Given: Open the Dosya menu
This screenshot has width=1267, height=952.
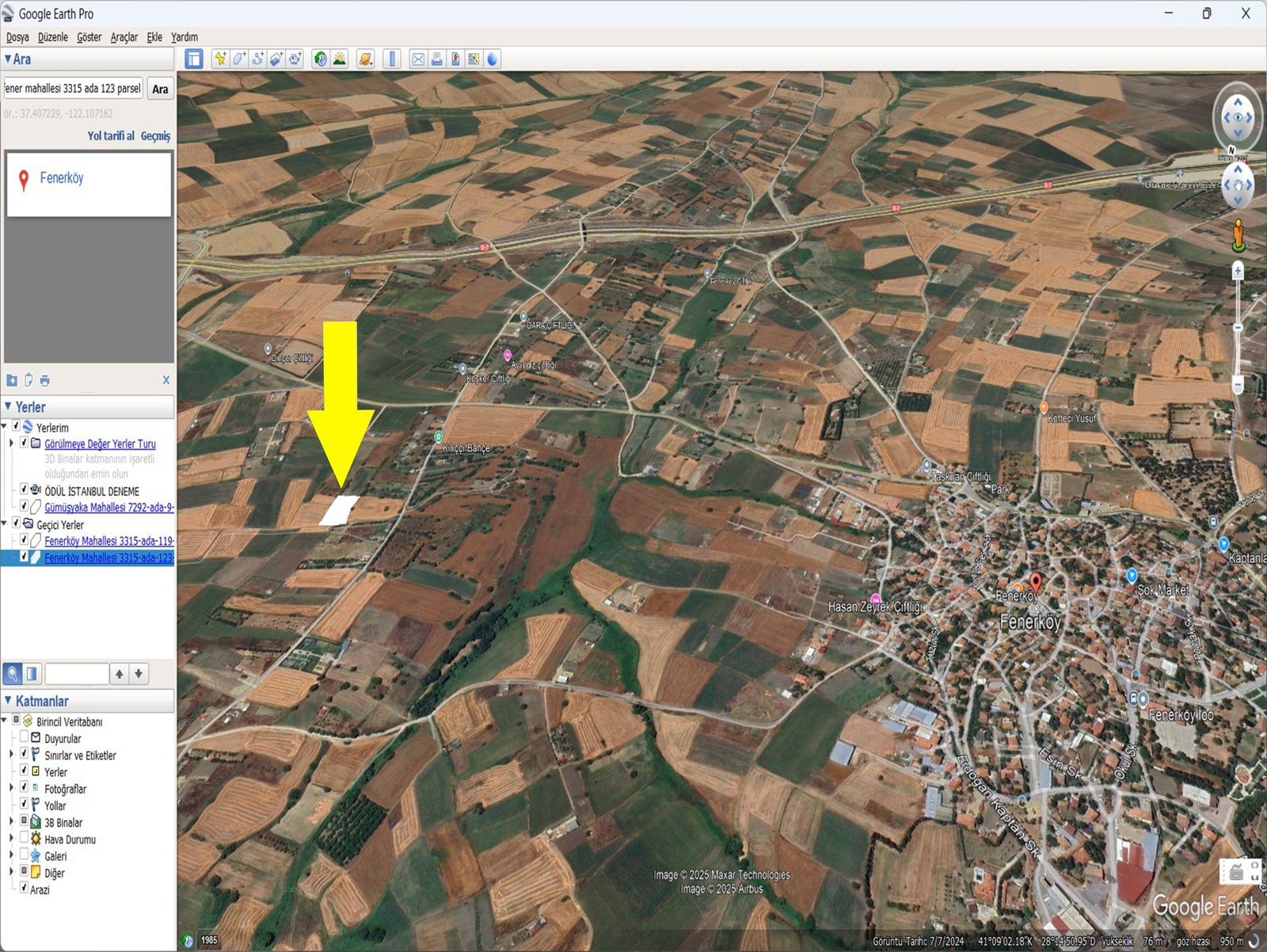Looking at the screenshot, I should coord(17,37).
